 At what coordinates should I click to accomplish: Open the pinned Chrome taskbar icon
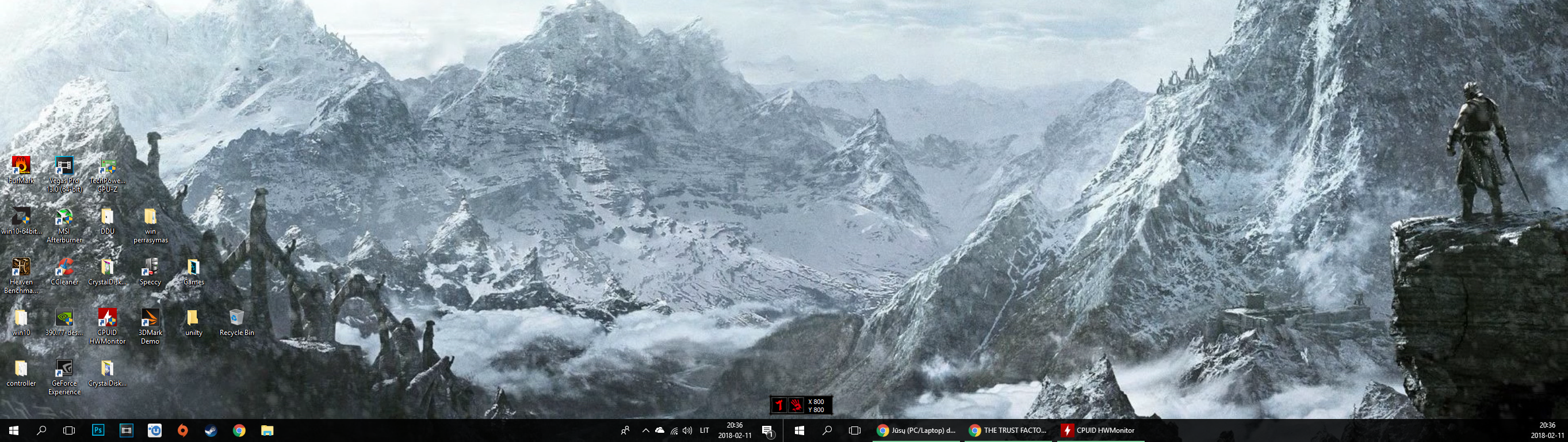pos(239,430)
